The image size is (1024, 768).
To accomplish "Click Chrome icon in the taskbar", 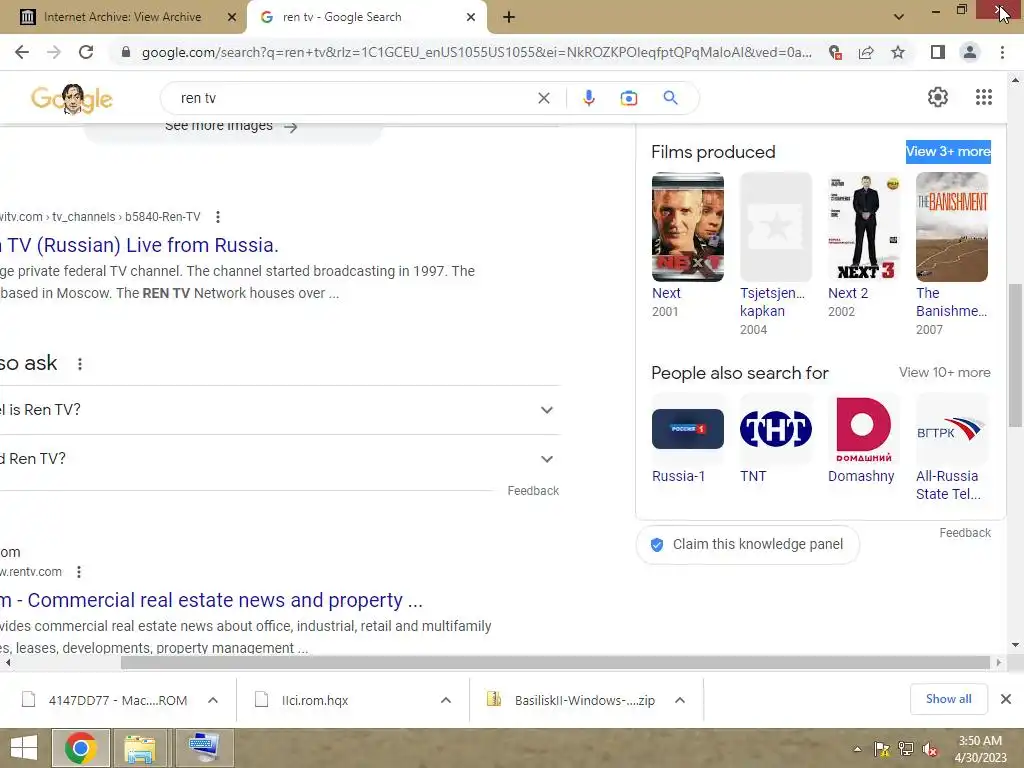I will tap(80, 748).
